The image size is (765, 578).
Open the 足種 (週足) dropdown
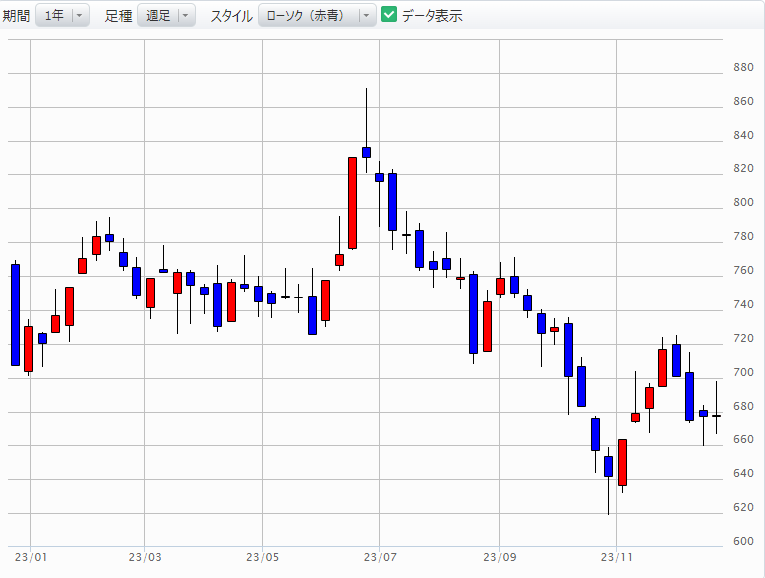coord(166,16)
